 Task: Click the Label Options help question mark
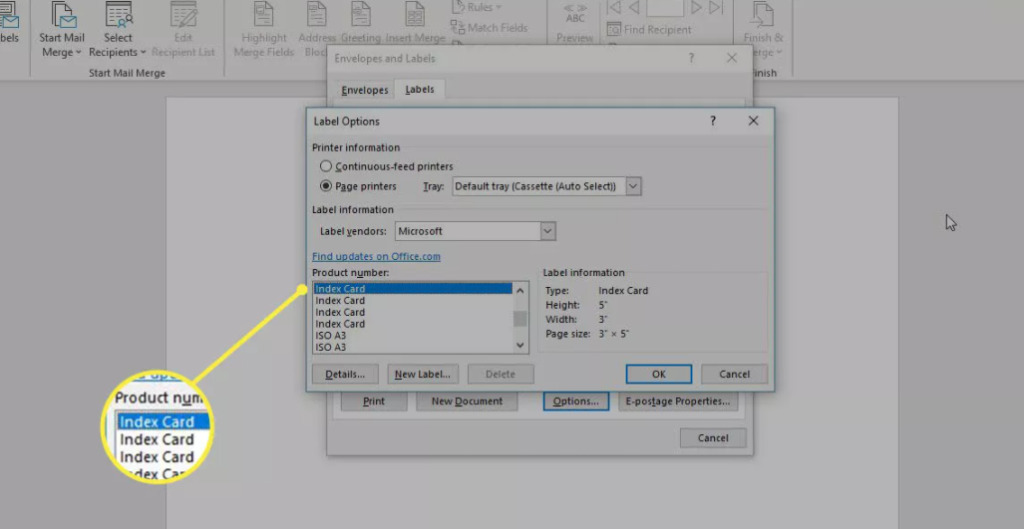(713, 121)
